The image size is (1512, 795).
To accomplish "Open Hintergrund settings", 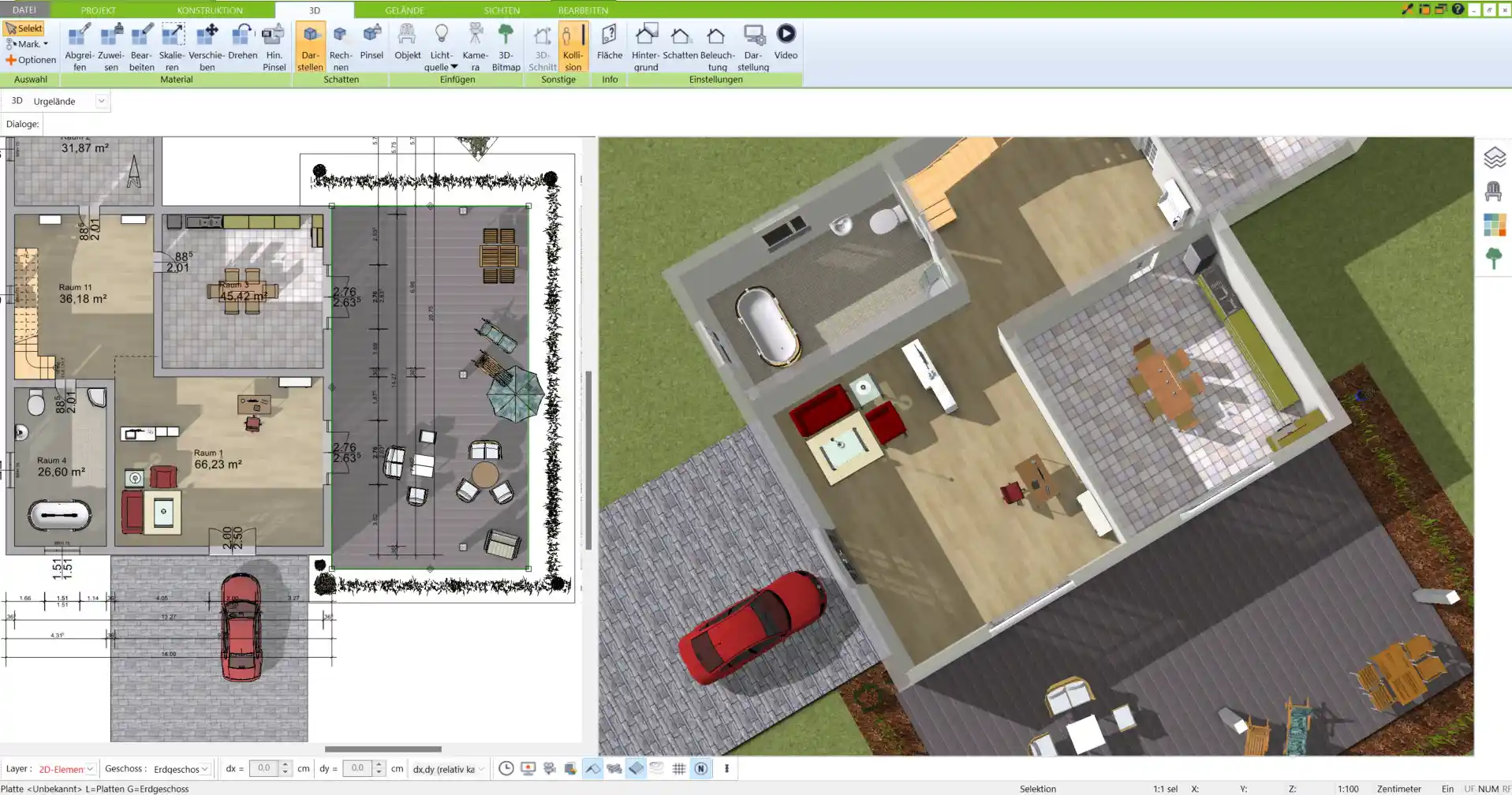I will [645, 47].
